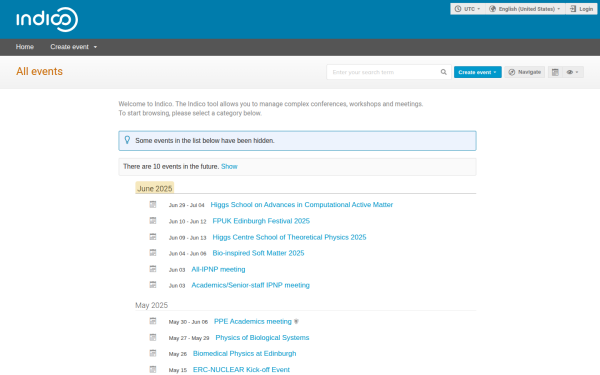Image resolution: width=600 pixels, height=375 pixels.
Task: Open the UTC timezone dropdown
Action: click(x=468, y=9)
